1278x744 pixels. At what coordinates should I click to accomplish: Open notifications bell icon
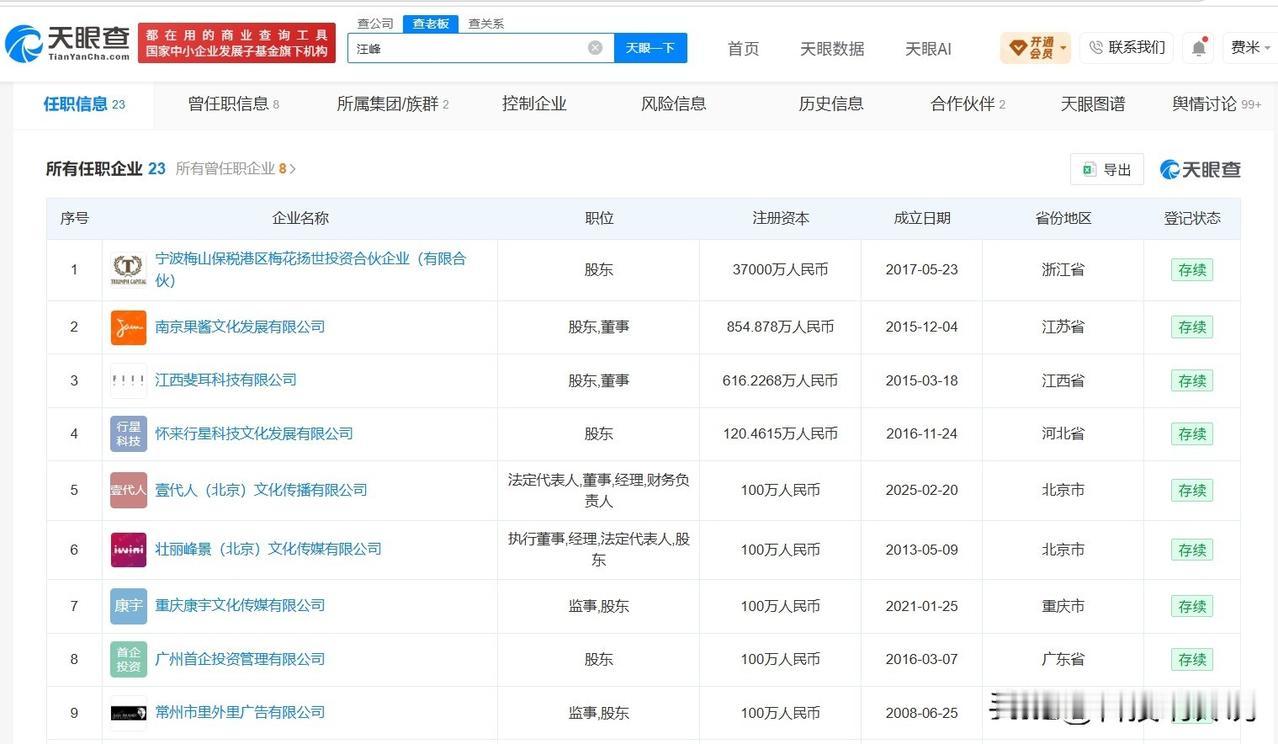pos(1198,47)
